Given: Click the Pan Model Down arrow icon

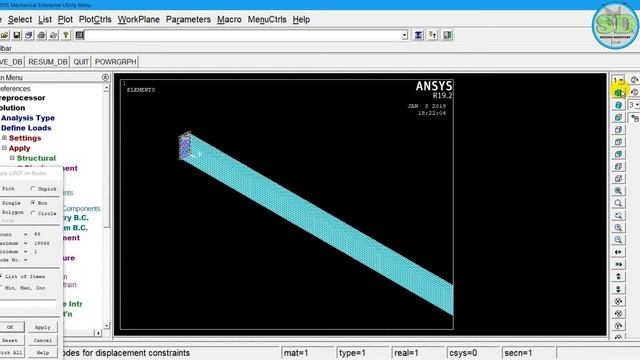Looking at the screenshot, I should pyautogui.click(x=618, y=289).
